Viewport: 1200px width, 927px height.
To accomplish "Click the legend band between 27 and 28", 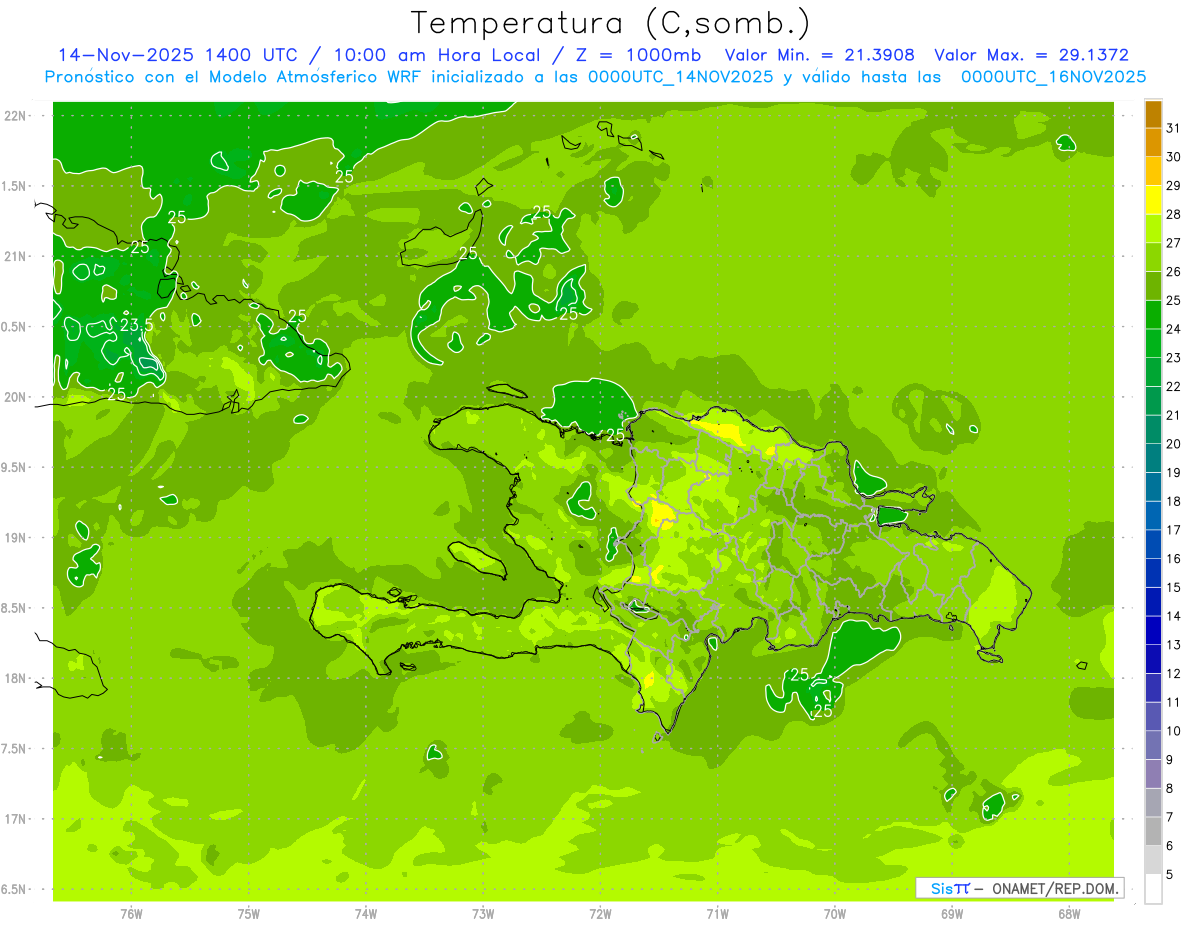I will coord(1153,229).
